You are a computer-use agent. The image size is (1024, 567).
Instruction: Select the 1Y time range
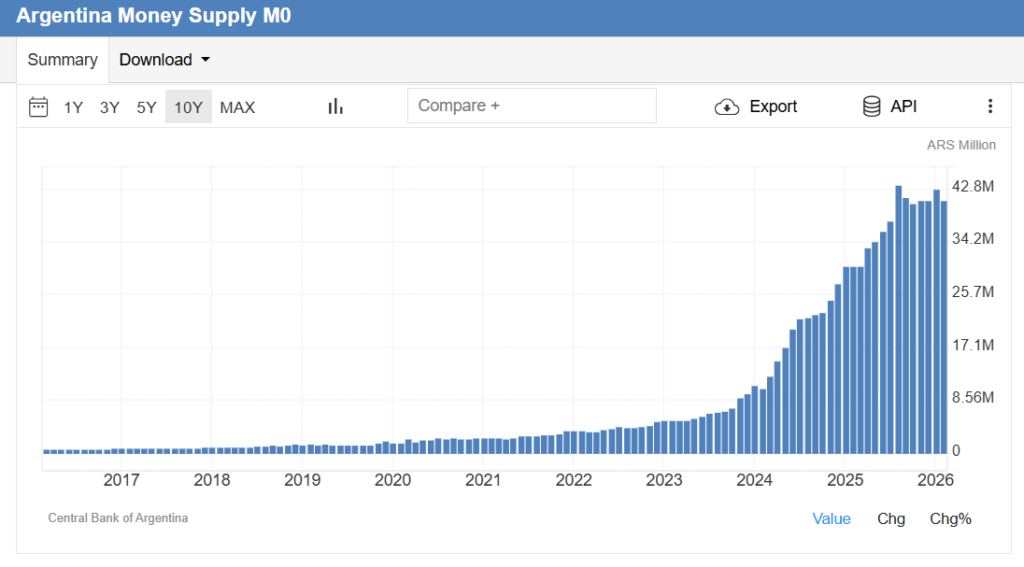click(x=73, y=107)
